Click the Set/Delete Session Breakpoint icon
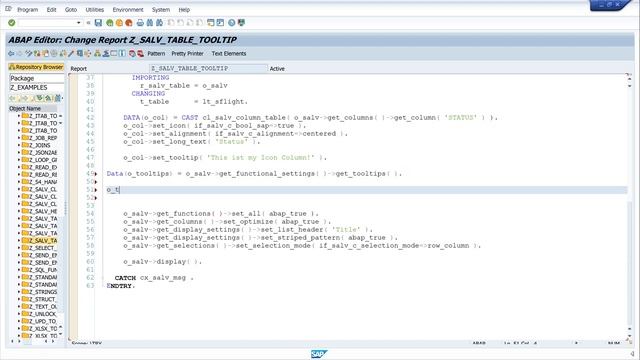This screenshot has width=640, height=360. pyautogui.click(x=132, y=53)
